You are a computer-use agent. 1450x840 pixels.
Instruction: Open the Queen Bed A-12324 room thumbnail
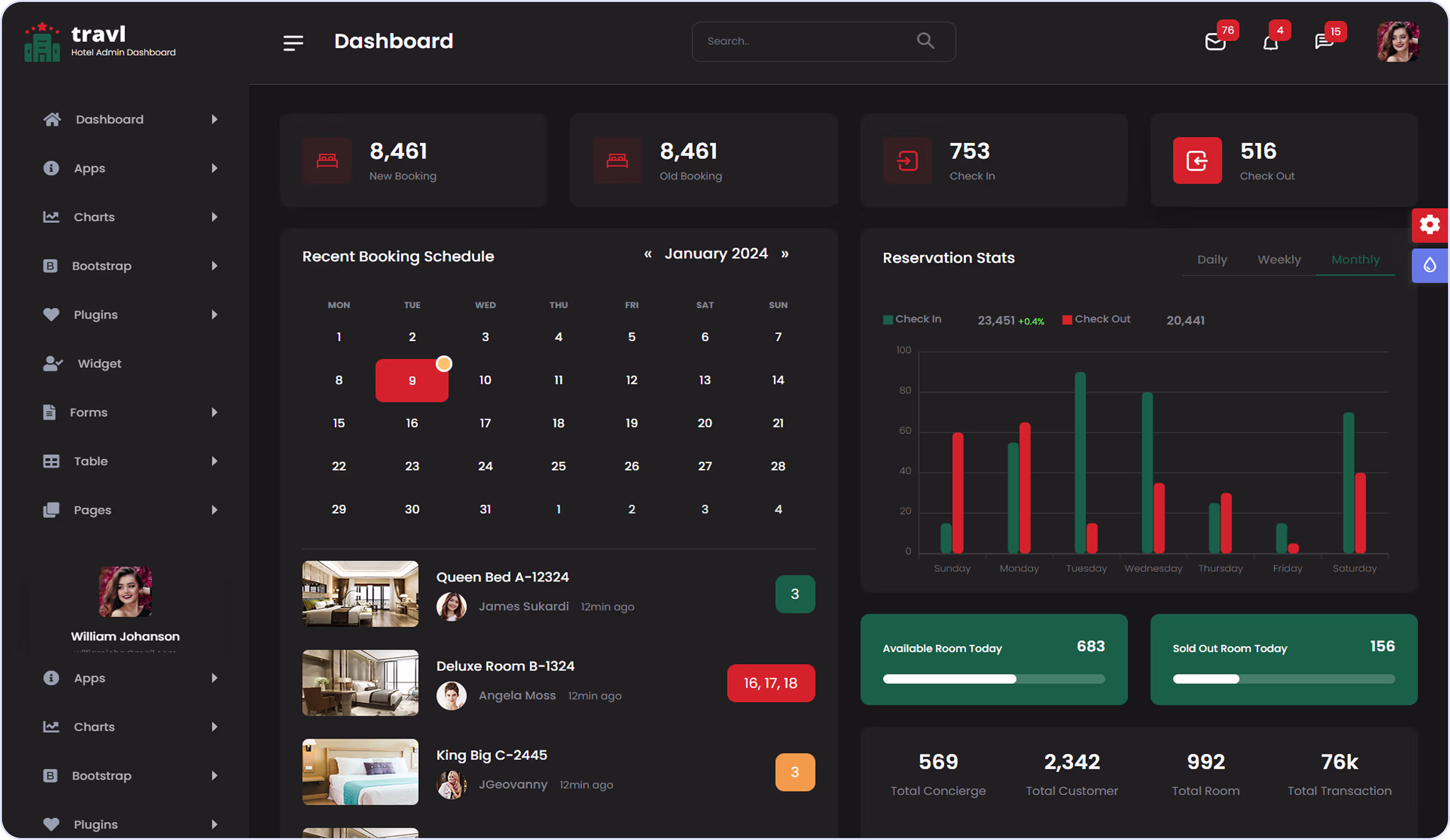pyautogui.click(x=360, y=594)
